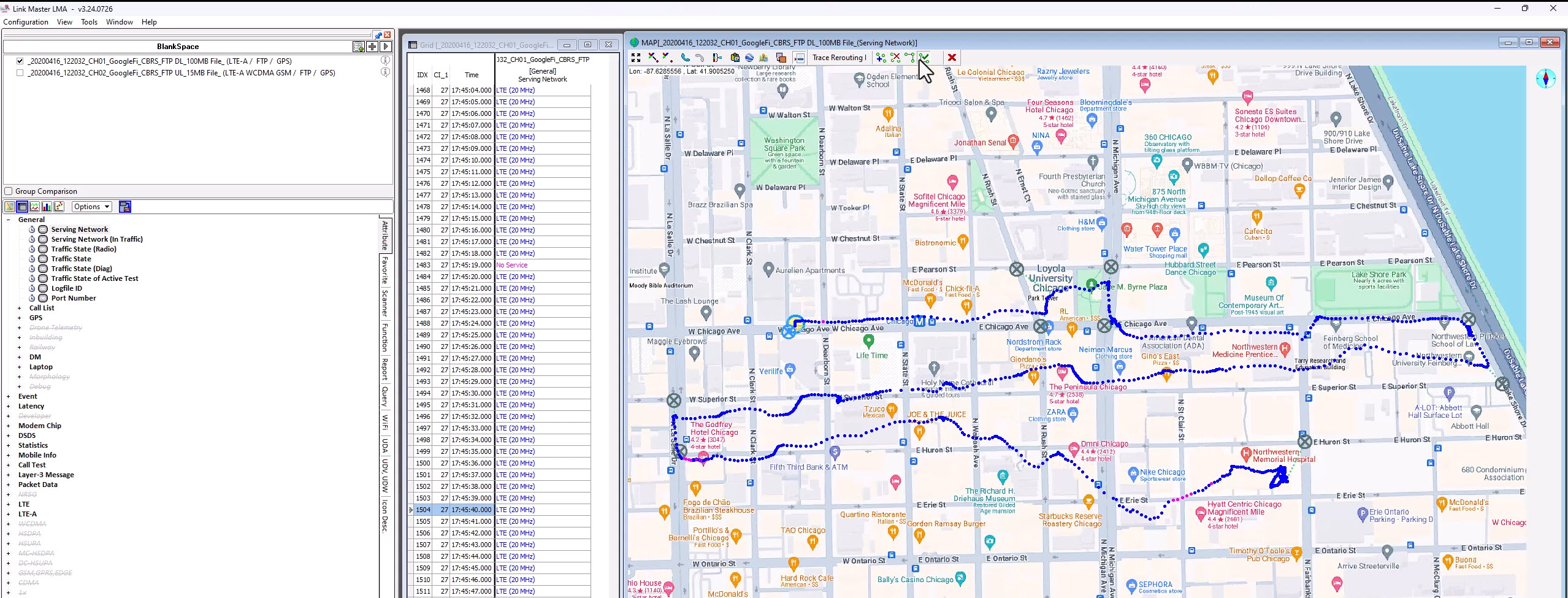Image resolution: width=1568 pixels, height=598 pixels.
Task: Click the clipboard copy map icon
Action: (x=735, y=58)
